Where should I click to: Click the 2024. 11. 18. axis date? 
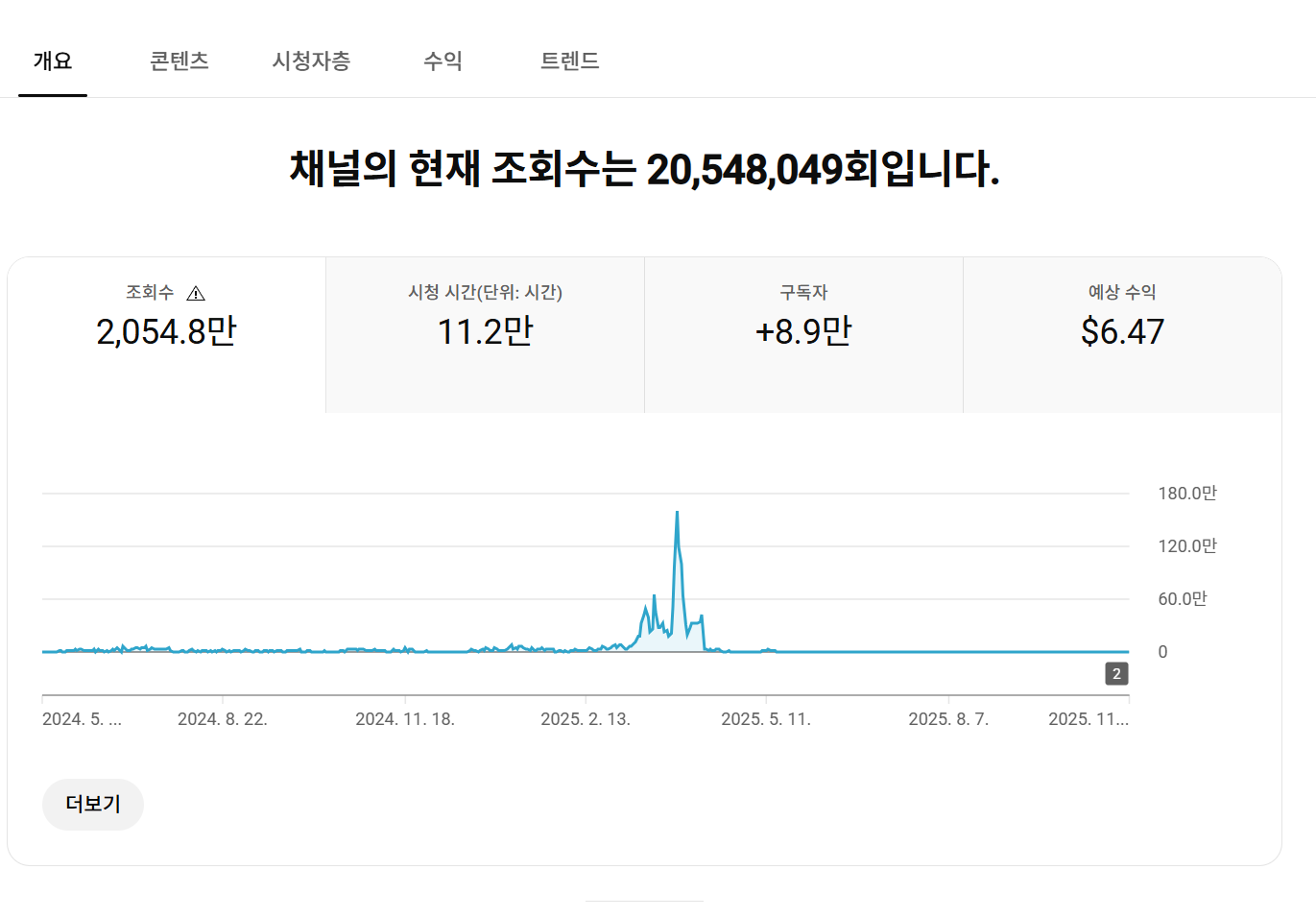[405, 719]
